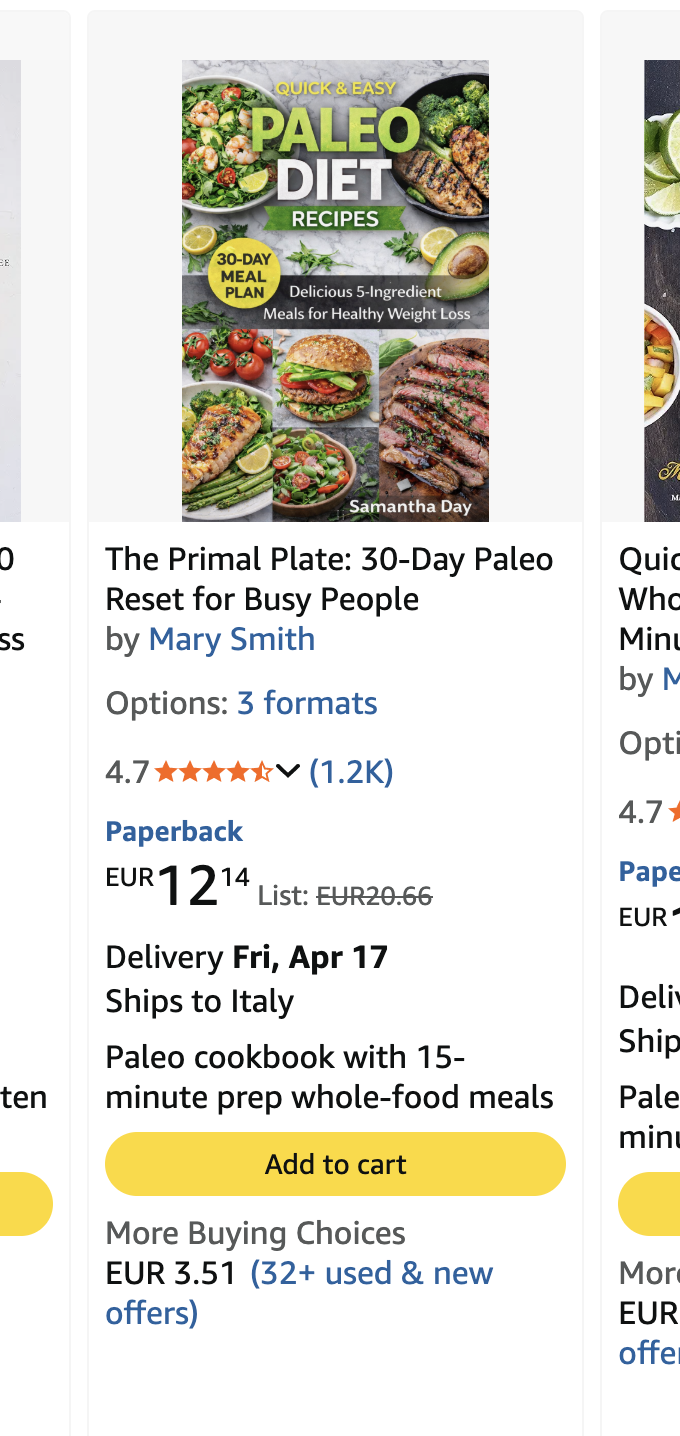This screenshot has height=1436, width=680.
Task: Expand the 3 formats options list
Action: (307, 703)
